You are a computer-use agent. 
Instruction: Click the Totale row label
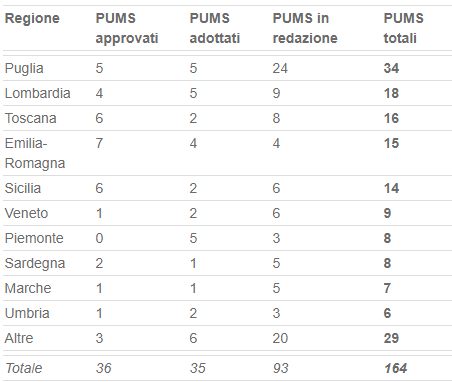click(24, 368)
